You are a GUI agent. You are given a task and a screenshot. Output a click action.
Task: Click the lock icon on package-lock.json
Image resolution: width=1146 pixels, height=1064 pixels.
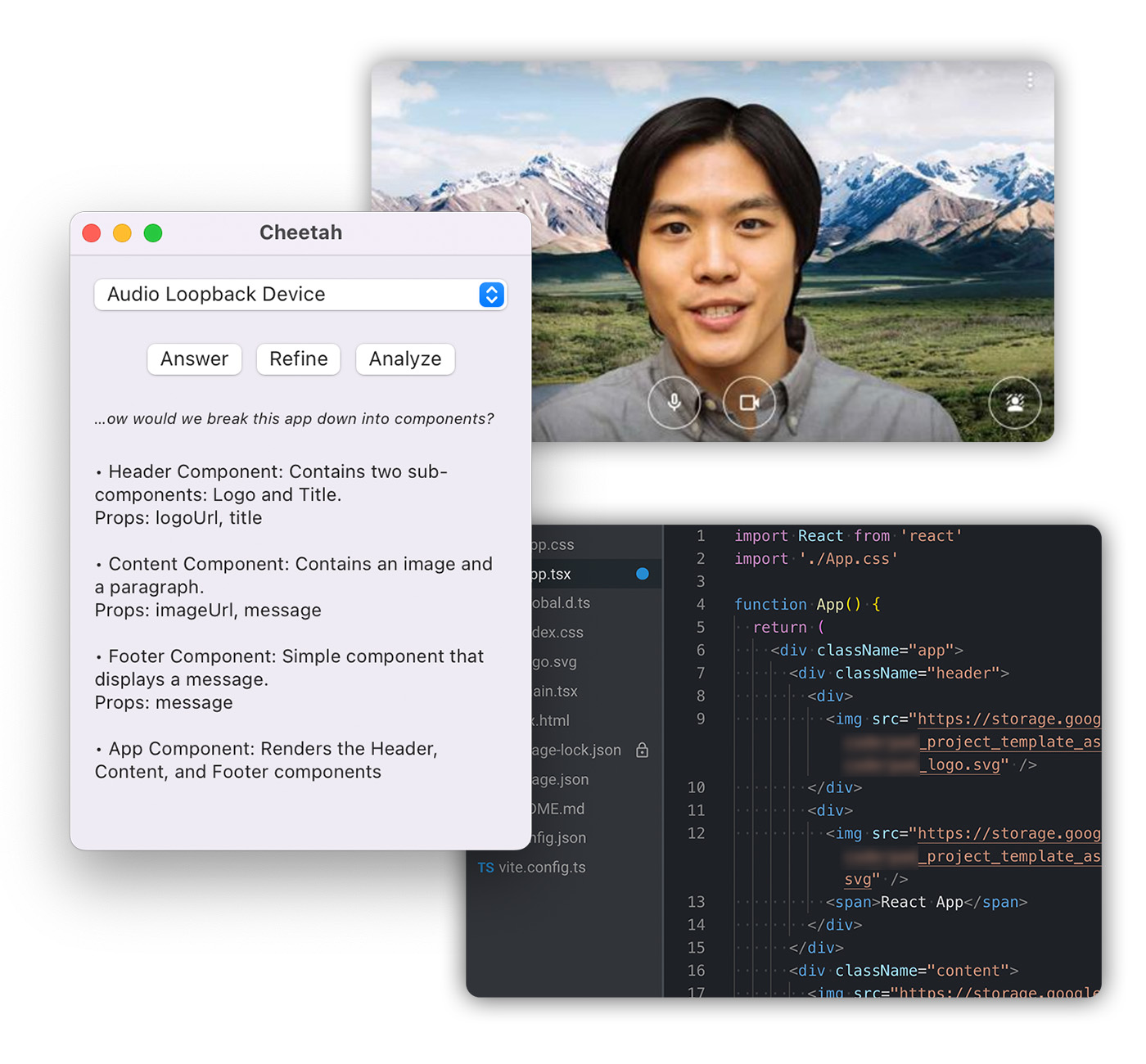coord(642,750)
